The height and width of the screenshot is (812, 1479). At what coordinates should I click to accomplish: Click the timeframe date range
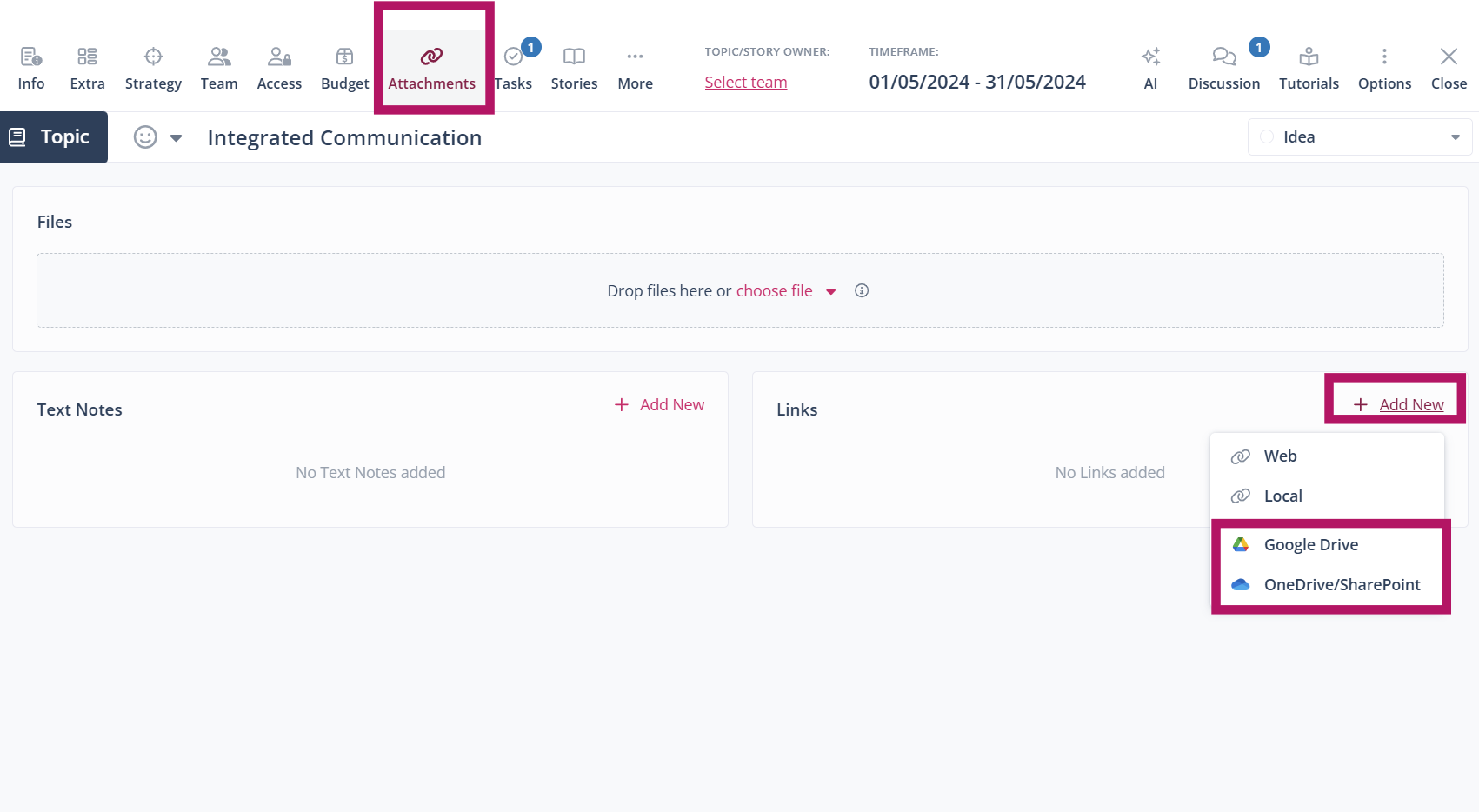pos(977,83)
